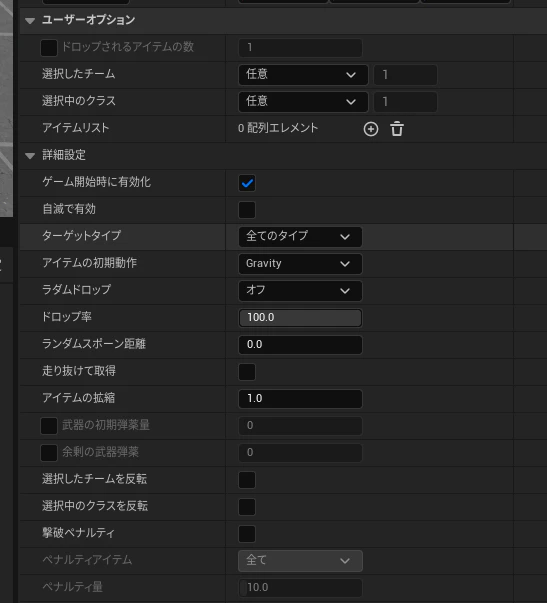The image size is (547, 603).
Task: Open ターゲットタイプ dropdown showing 全てのタイプ
Action: point(300,237)
